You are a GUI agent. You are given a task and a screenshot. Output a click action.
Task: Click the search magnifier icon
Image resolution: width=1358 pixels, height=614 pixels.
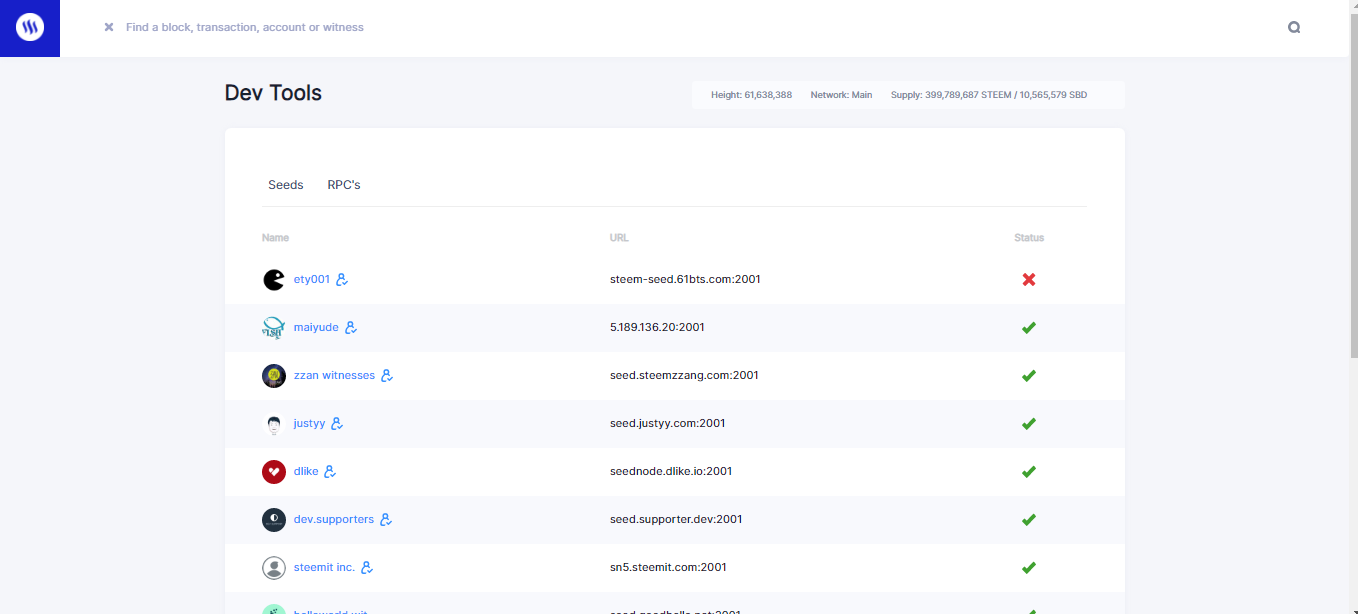click(1294, 28)
